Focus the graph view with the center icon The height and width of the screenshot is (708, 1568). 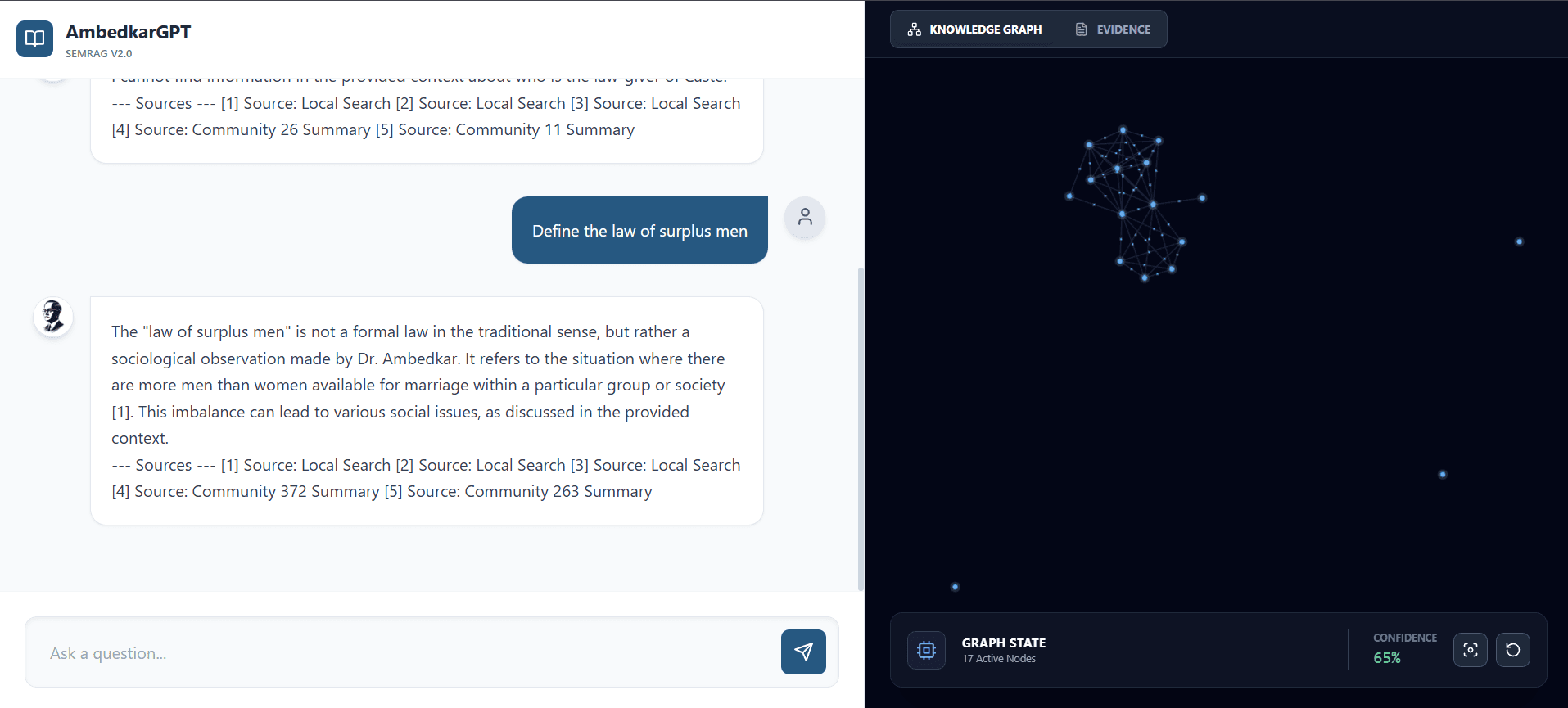1471,650
